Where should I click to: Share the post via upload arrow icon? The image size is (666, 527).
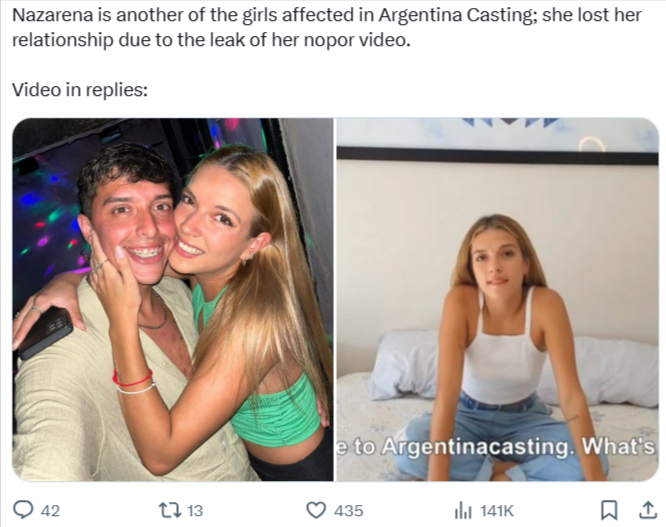(x=648, y=510)
